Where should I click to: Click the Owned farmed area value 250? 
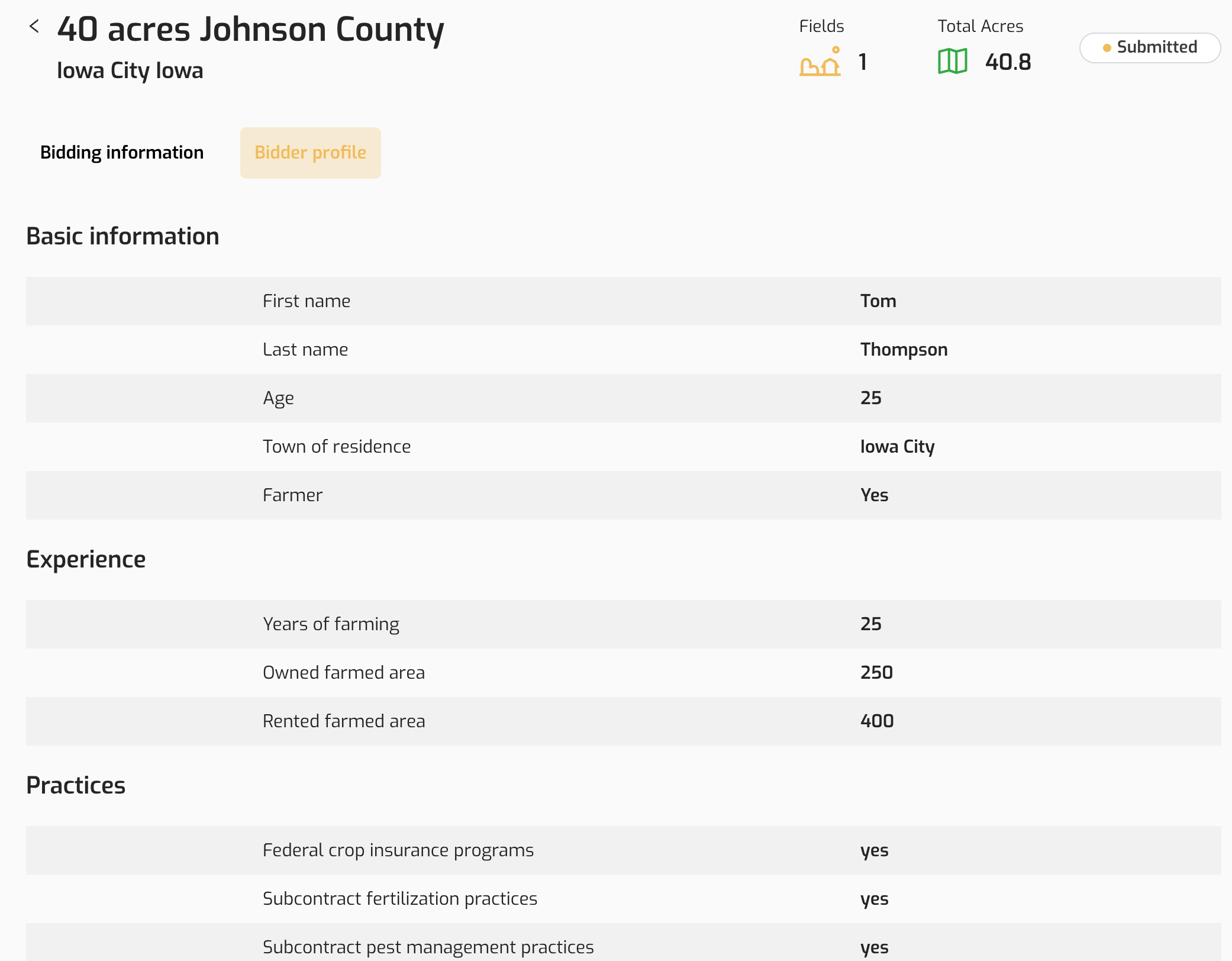(x=876, y=673)
